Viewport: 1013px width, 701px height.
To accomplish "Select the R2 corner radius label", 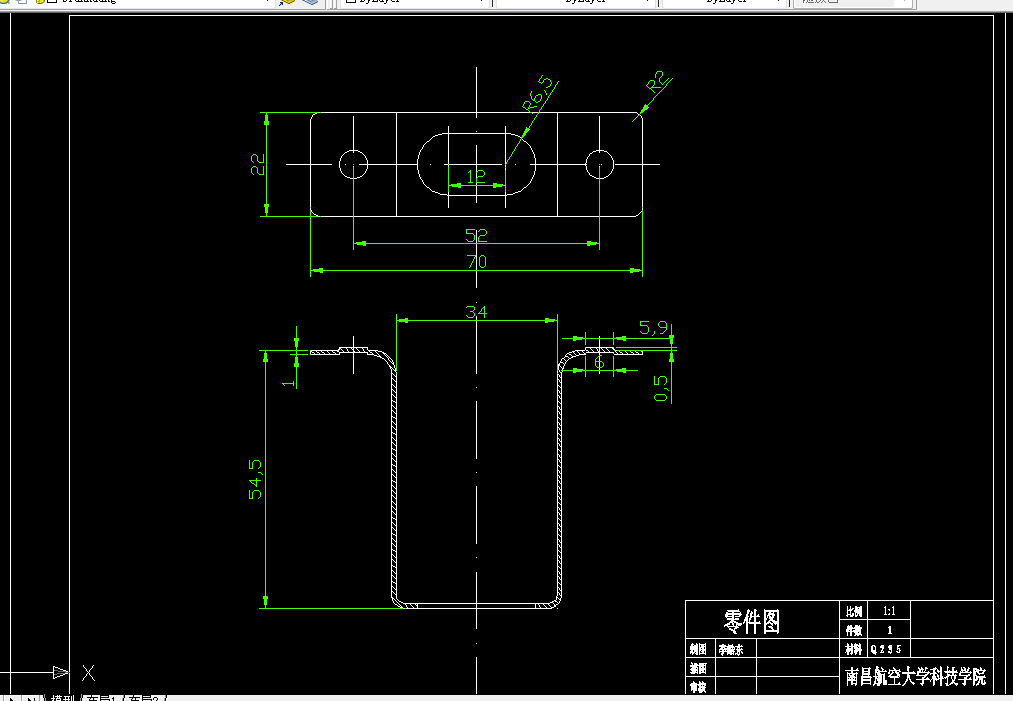I will click(656, 82).
